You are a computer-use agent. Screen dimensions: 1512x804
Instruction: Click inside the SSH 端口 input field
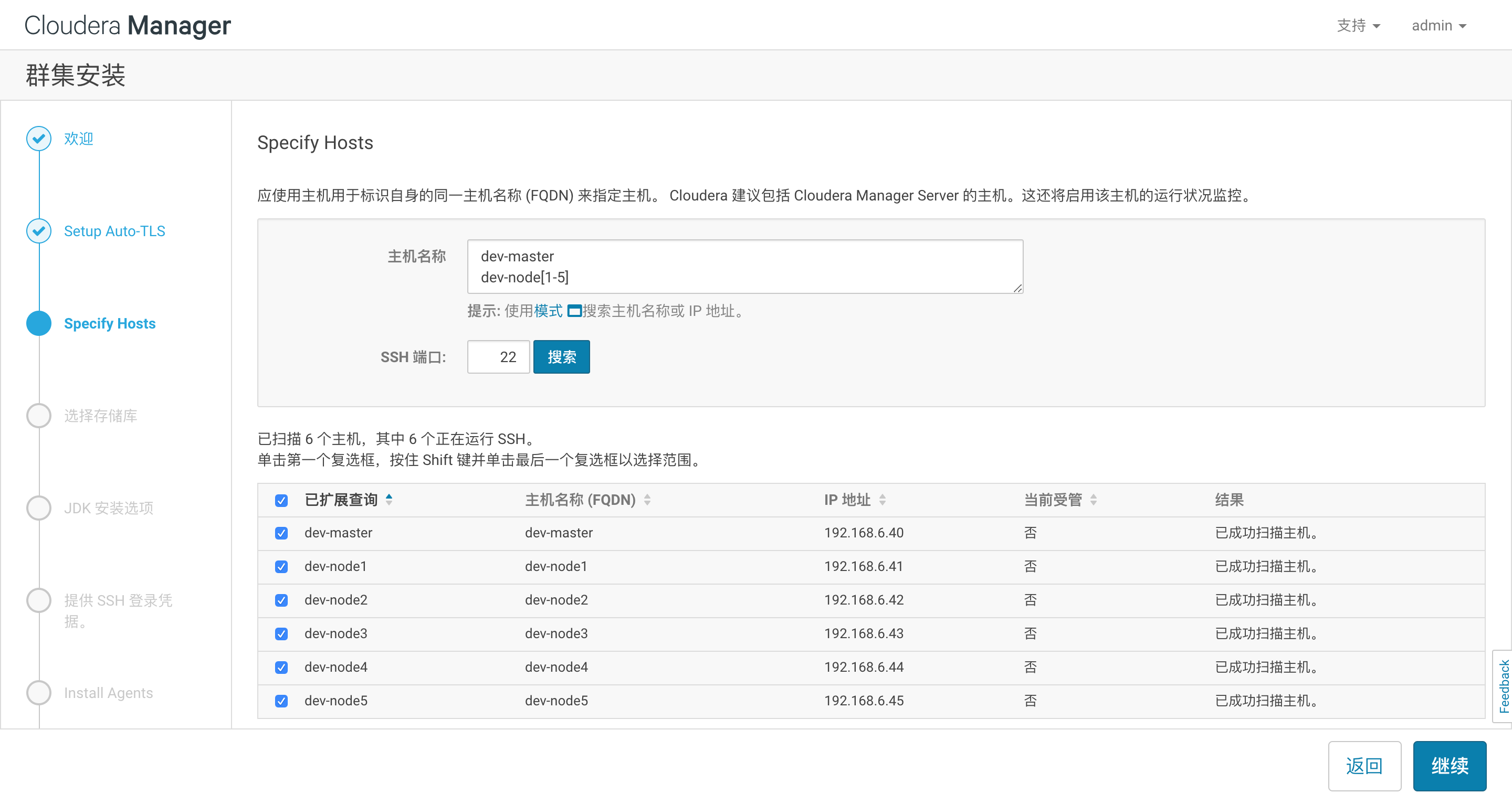tap(498, 357)
